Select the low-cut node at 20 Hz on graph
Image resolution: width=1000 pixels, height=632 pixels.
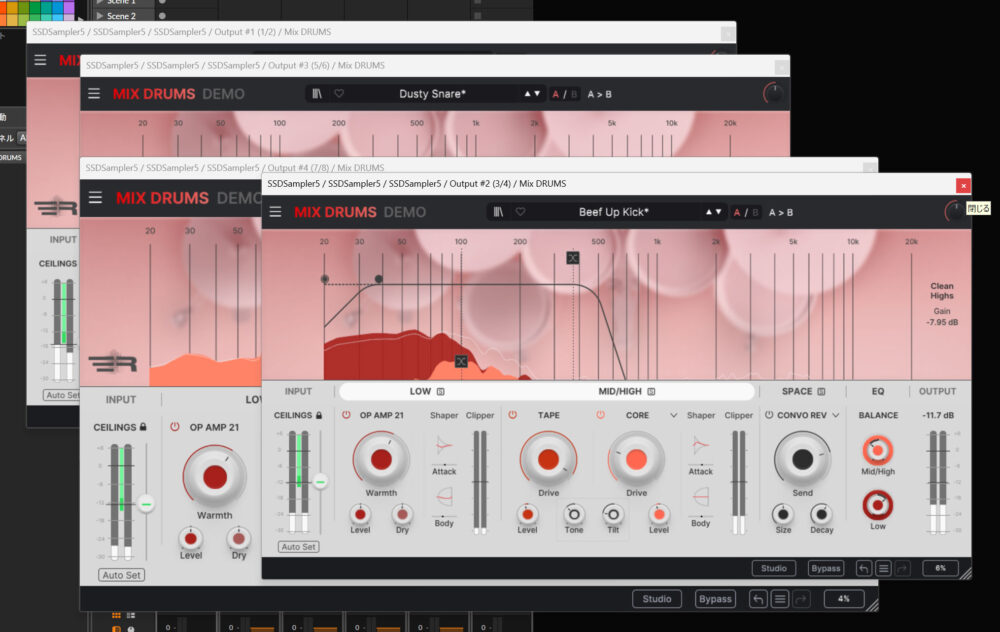(x=325, y=279)
